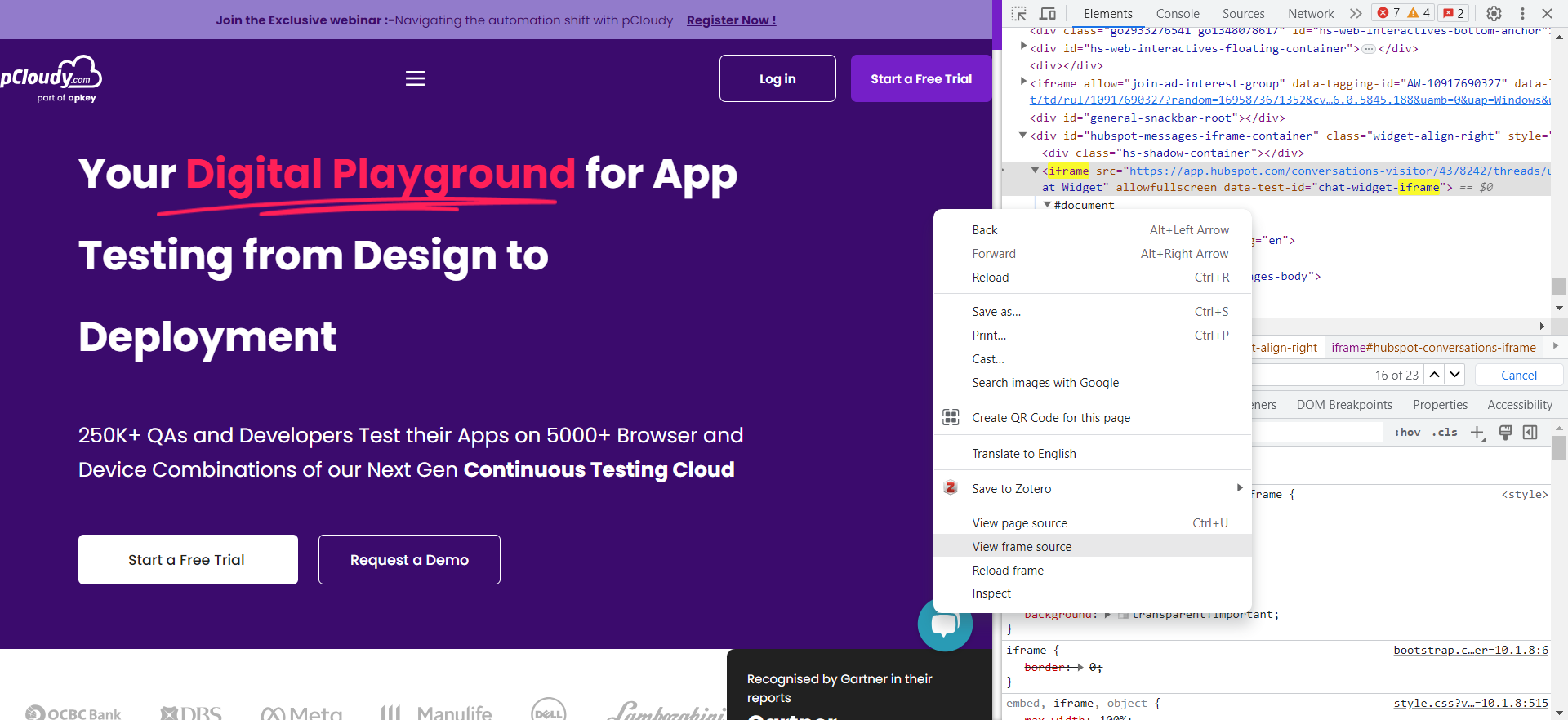Viewport: 1568px width, 720px height.
Task: Toggle the device toolbar icon
Action: click(x=1048, y=13)
